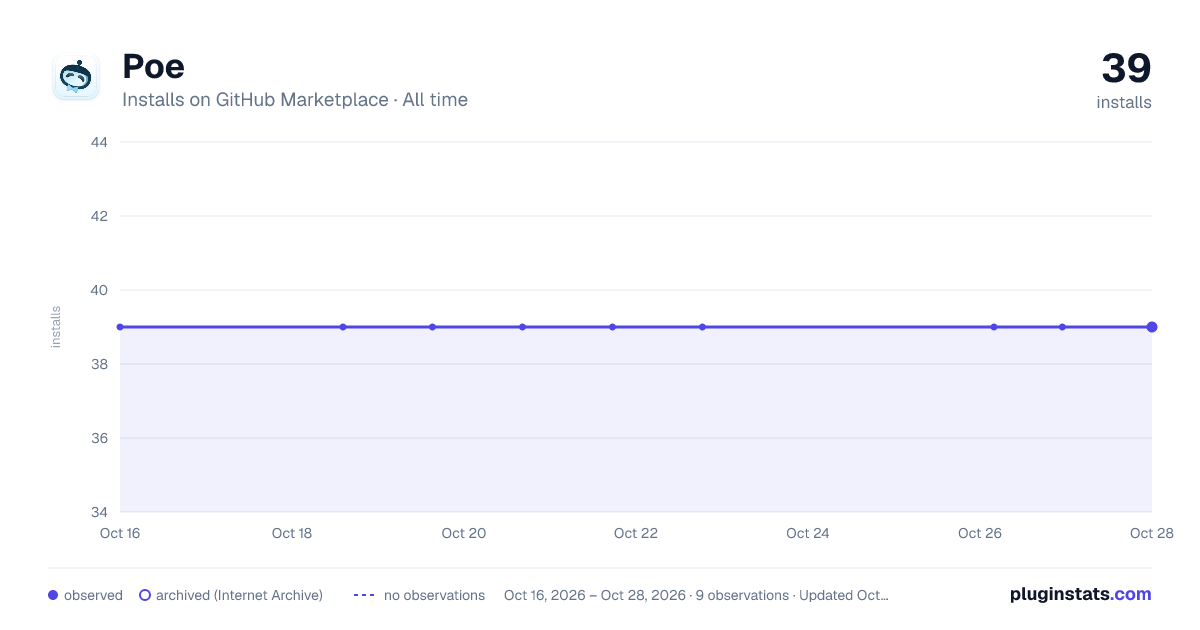Click the Oct 22 x-axis label
Image resolution: width=1200 pixels, height=630 pixels.
tap(636, 533)
